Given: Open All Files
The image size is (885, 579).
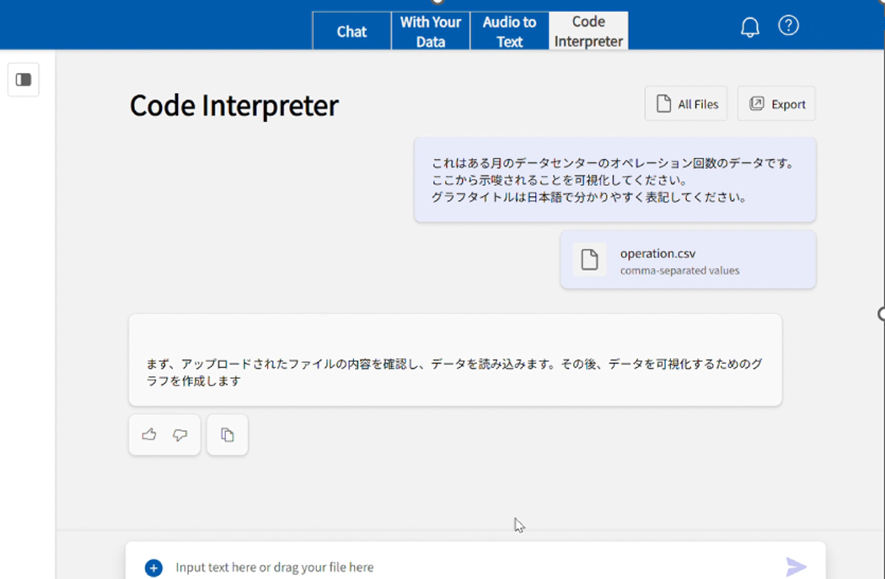Looking at the screenshot, I should point(686,104).
